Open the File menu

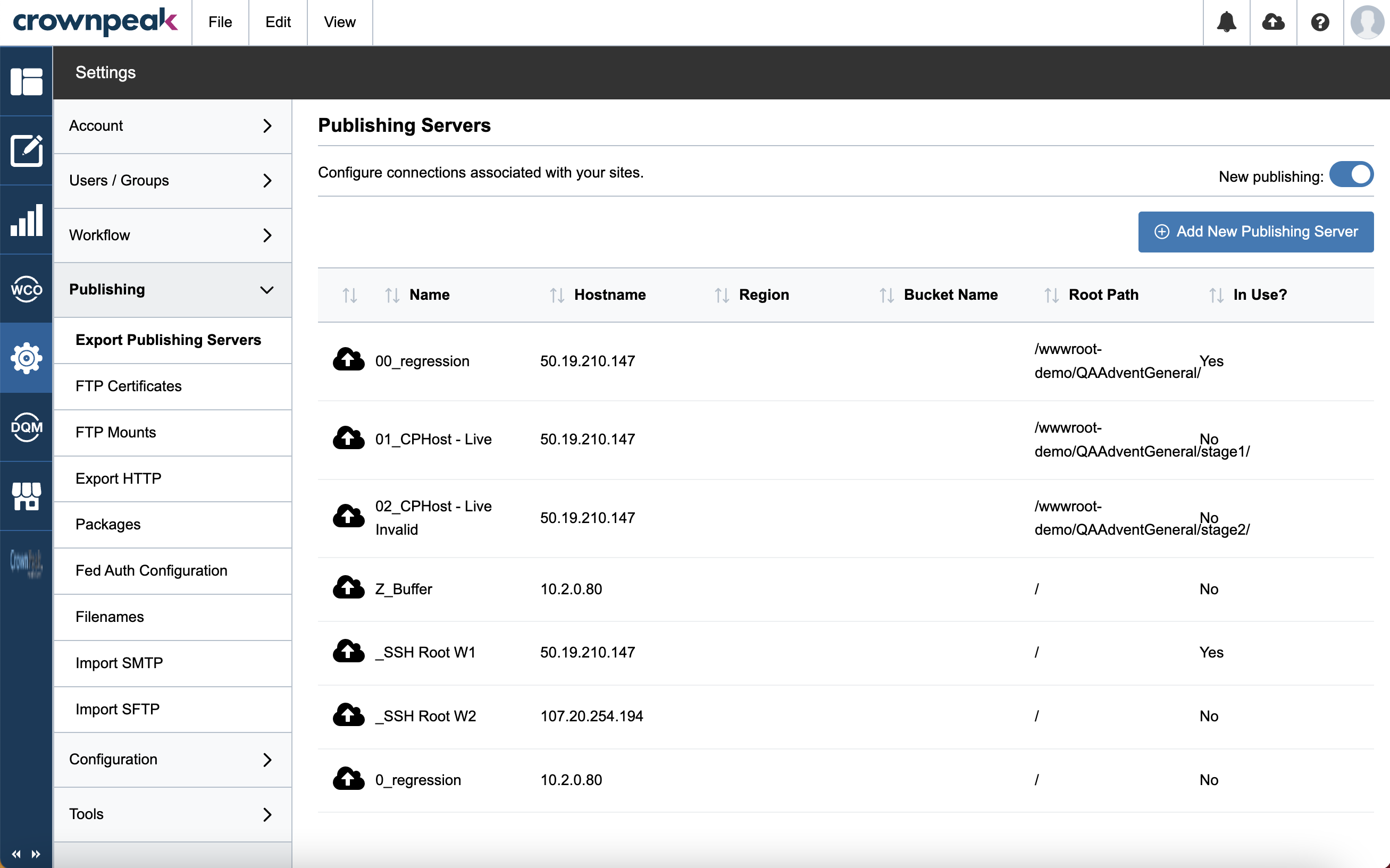(220, 22)
